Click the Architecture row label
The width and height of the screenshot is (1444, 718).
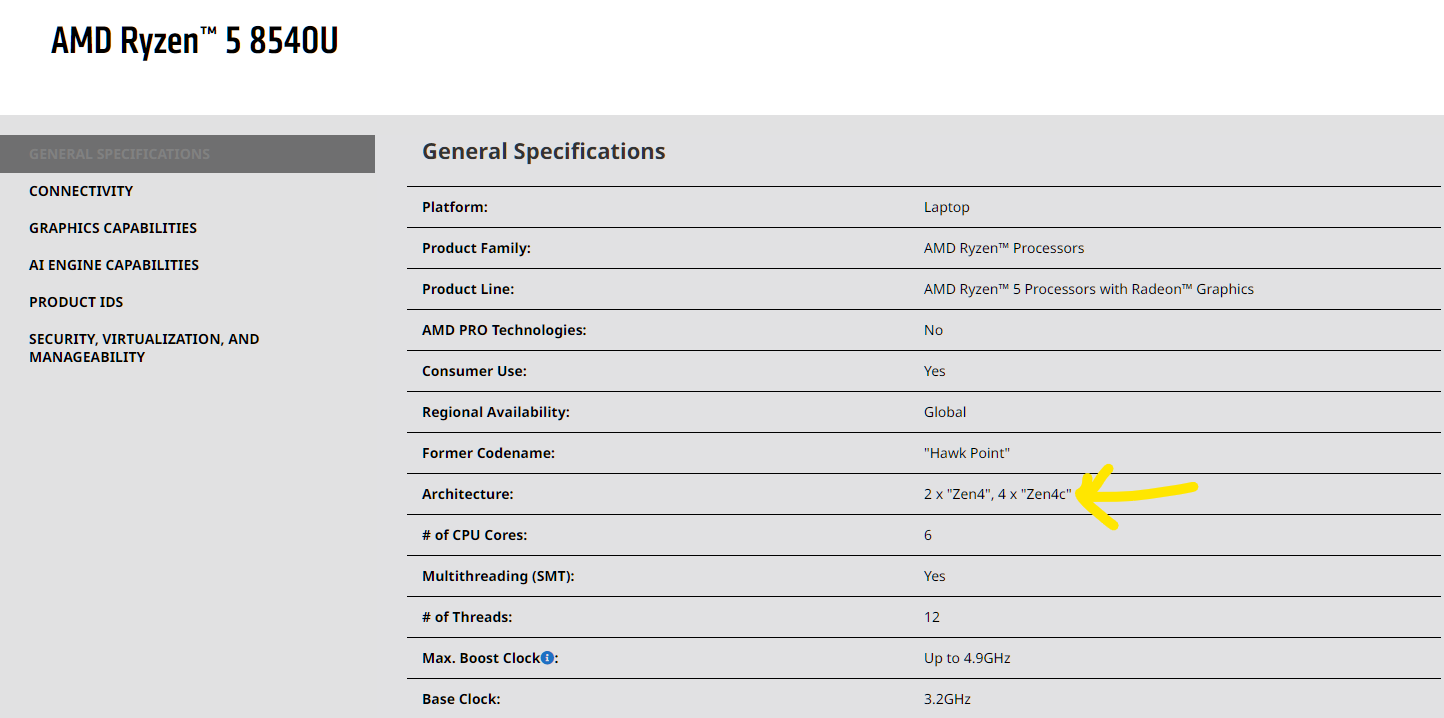[x=467, y=494]
